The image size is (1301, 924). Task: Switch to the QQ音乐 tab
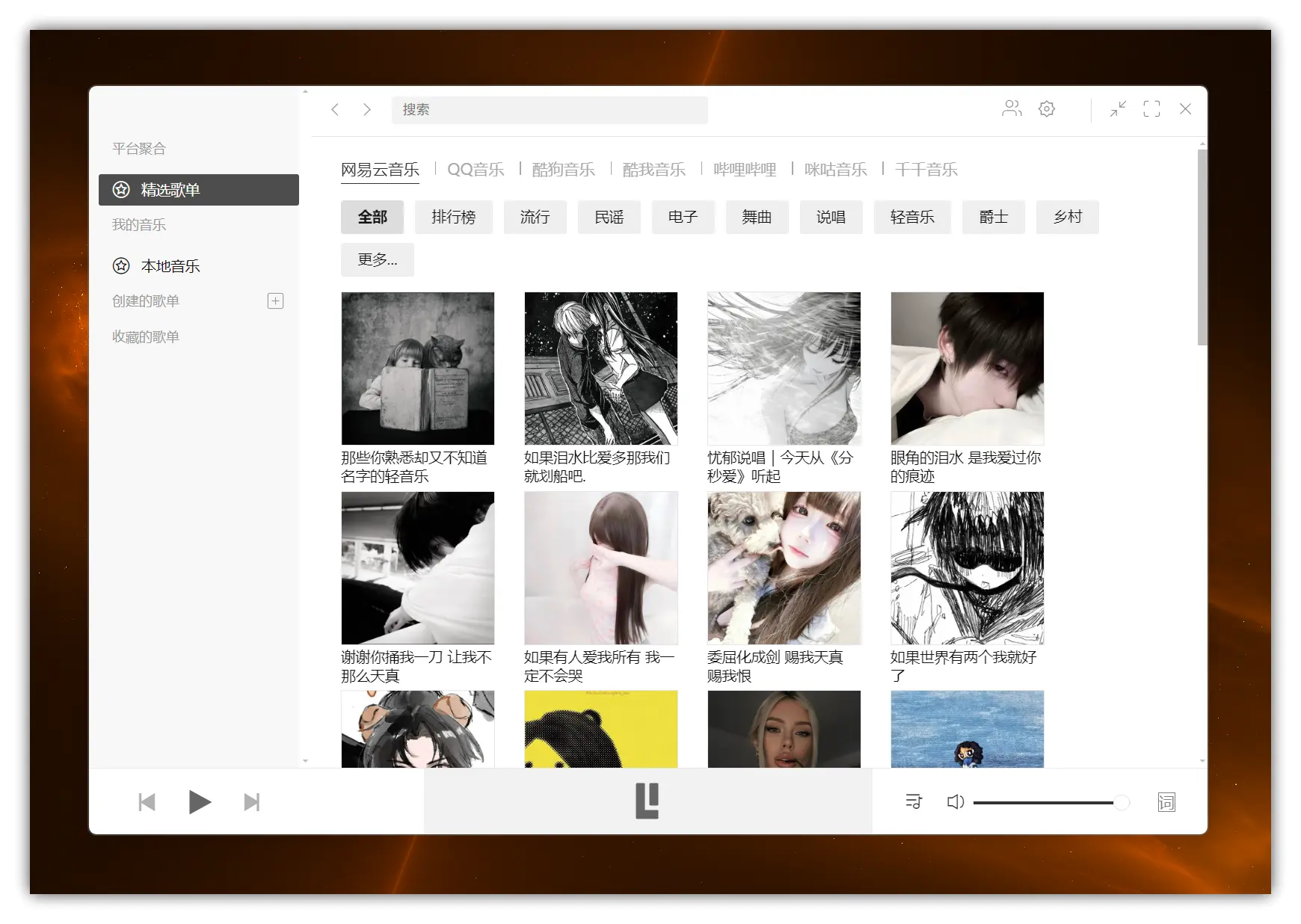476,170
